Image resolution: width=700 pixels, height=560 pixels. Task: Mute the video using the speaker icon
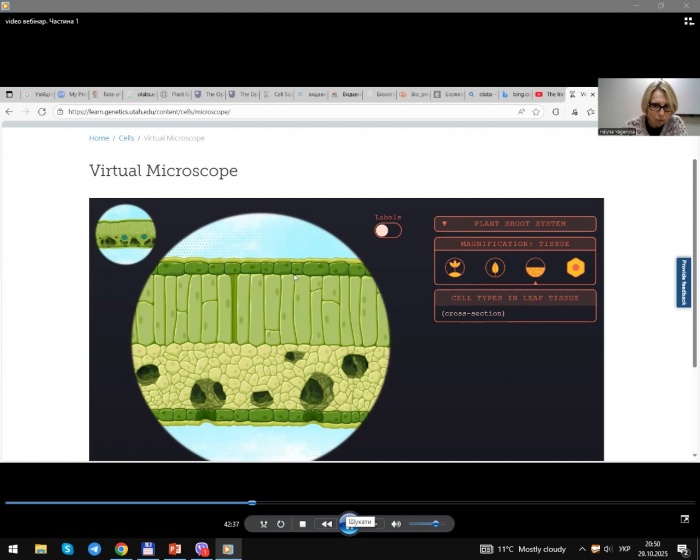(396, 524)
